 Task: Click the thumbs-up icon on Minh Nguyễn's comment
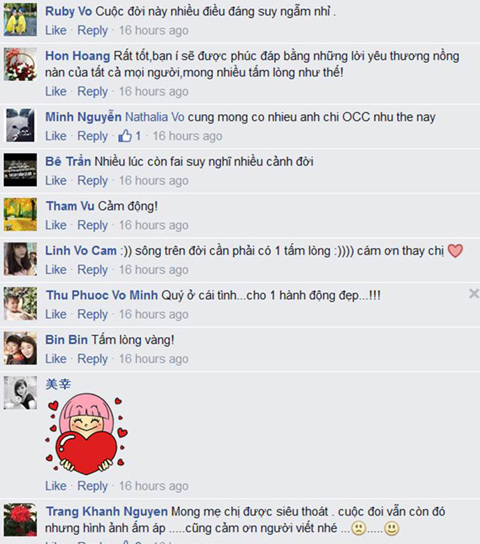tap(125, 136)
